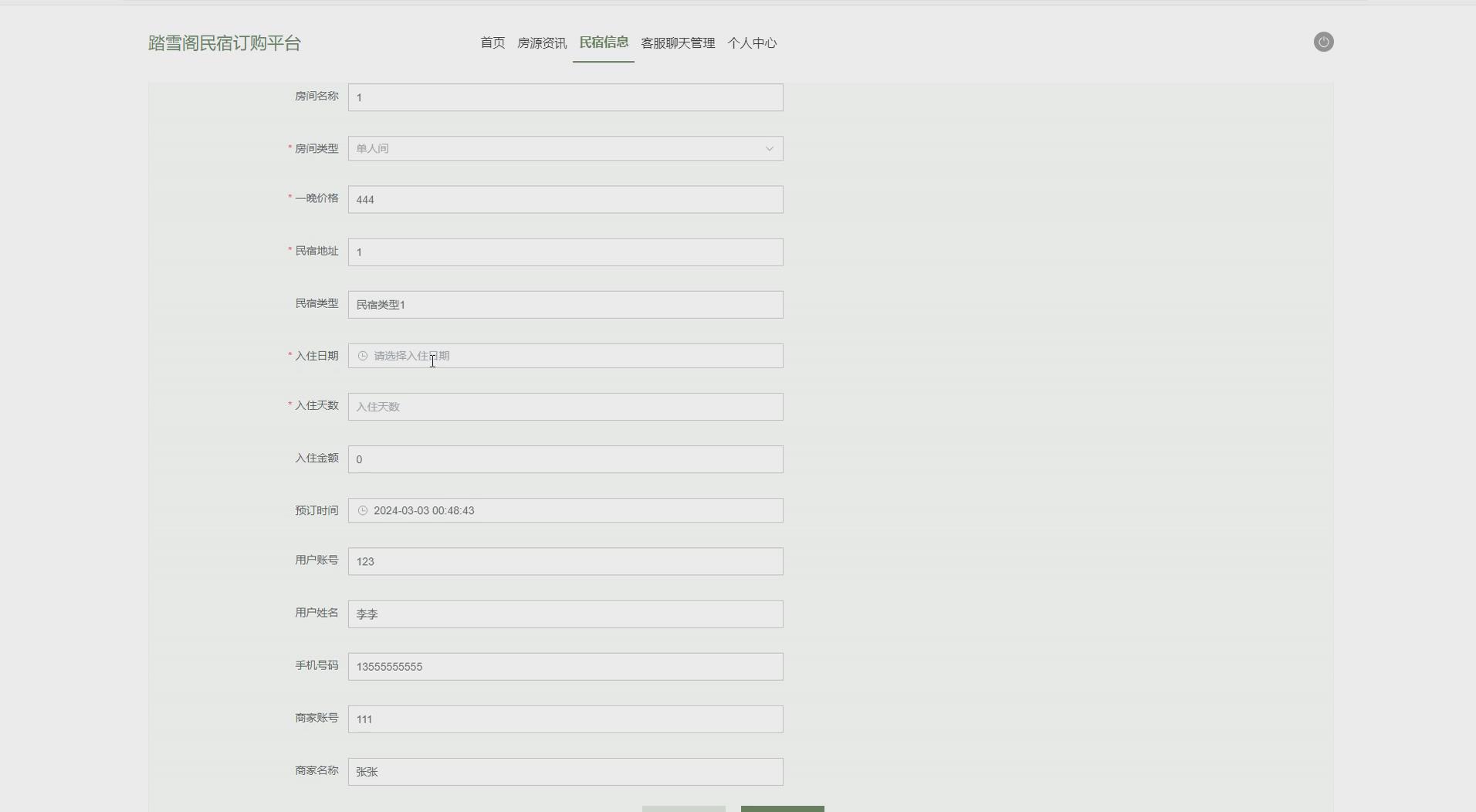Click the 民宿地址 input field
Viewport: 1476px width, 812px height.
pos(565,252)
